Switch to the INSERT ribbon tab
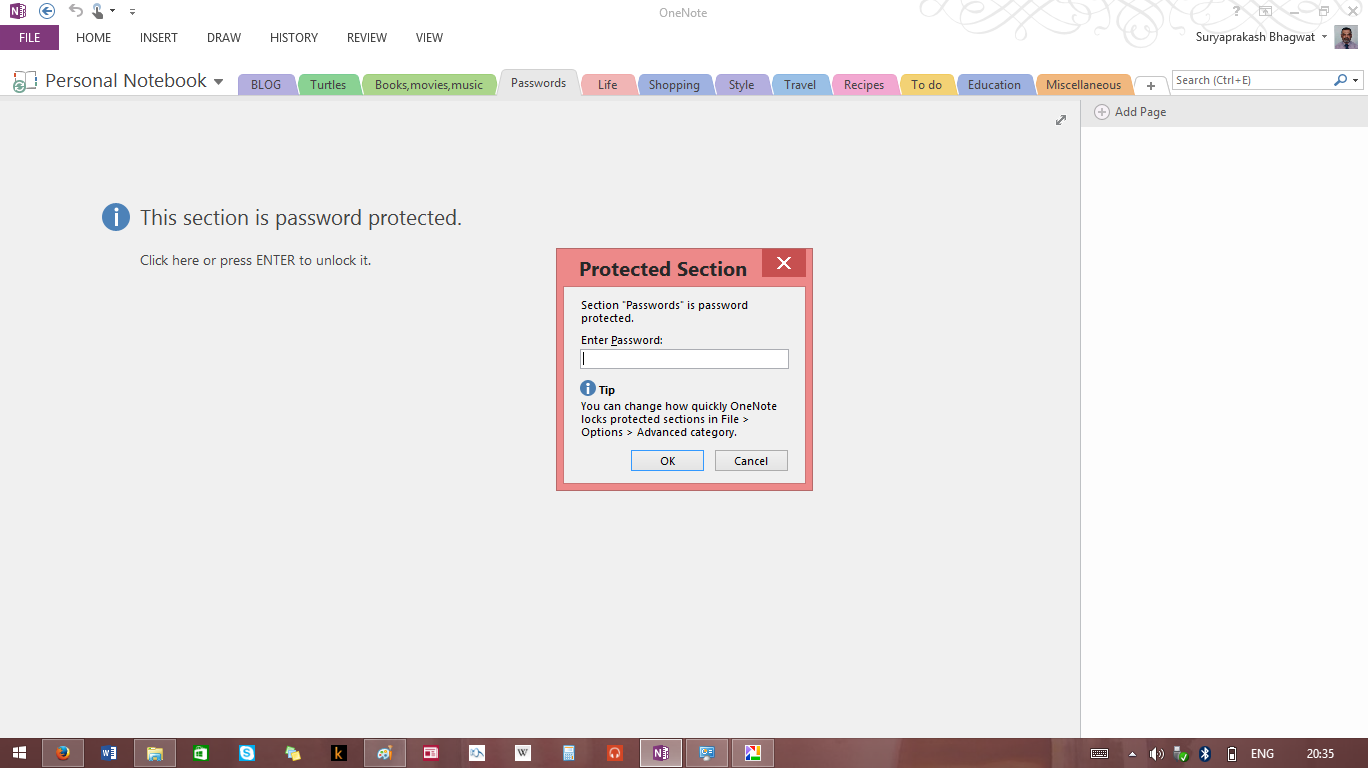This screenshot has width=1368, height=768. click(x=159, y=38)
